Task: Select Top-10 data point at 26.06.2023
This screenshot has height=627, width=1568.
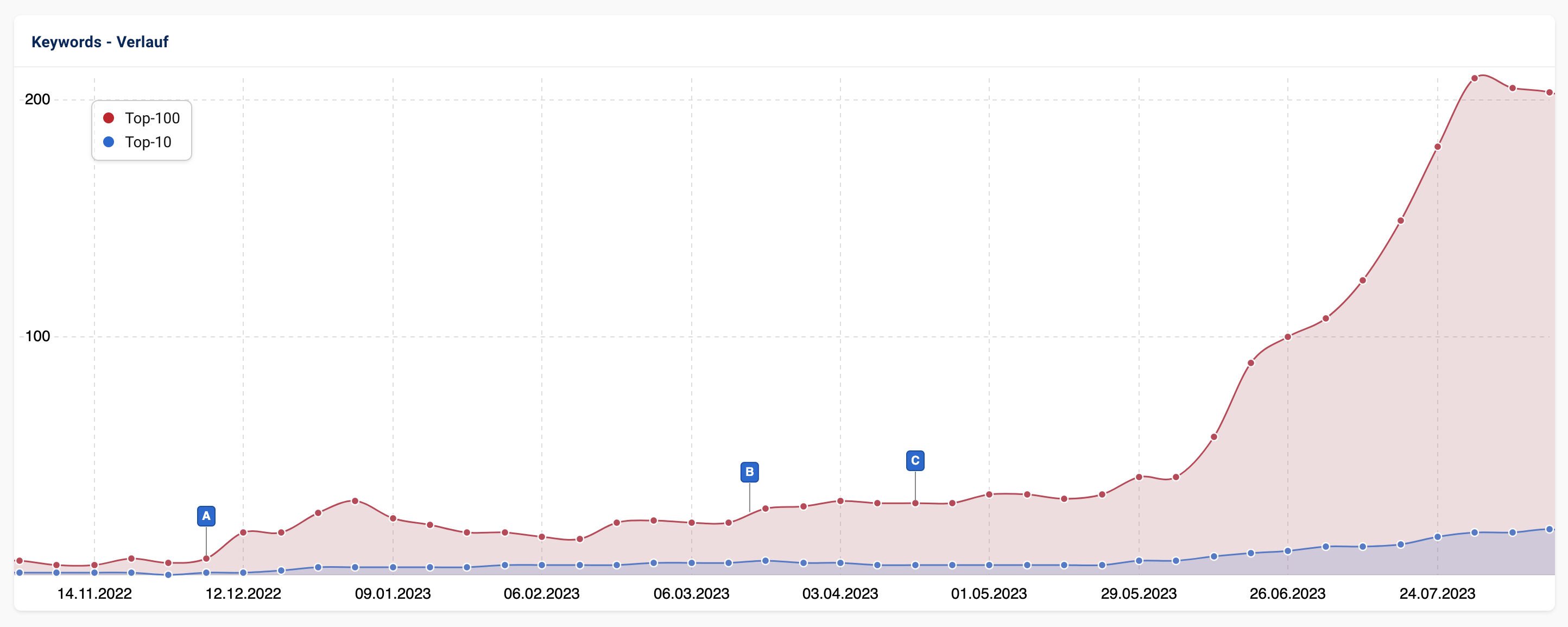Action: click(x=1287, y=551)
